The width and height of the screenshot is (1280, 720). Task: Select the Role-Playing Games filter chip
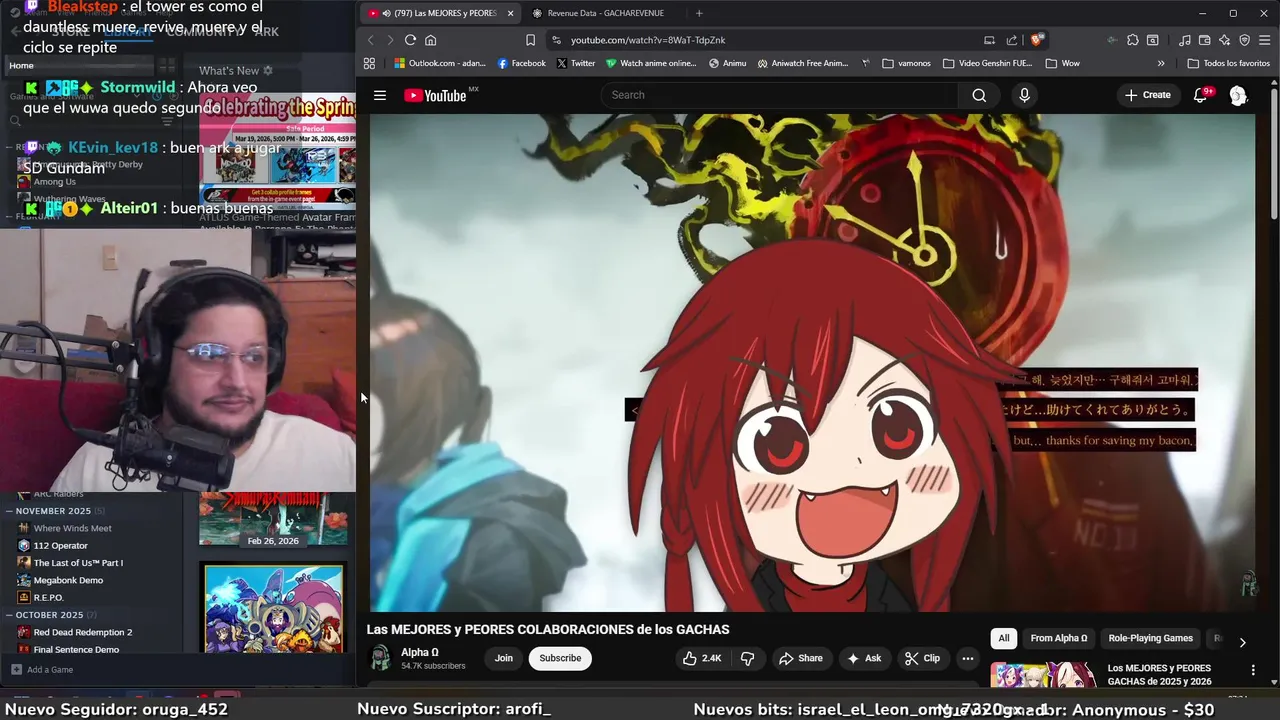coord(1150,638)
